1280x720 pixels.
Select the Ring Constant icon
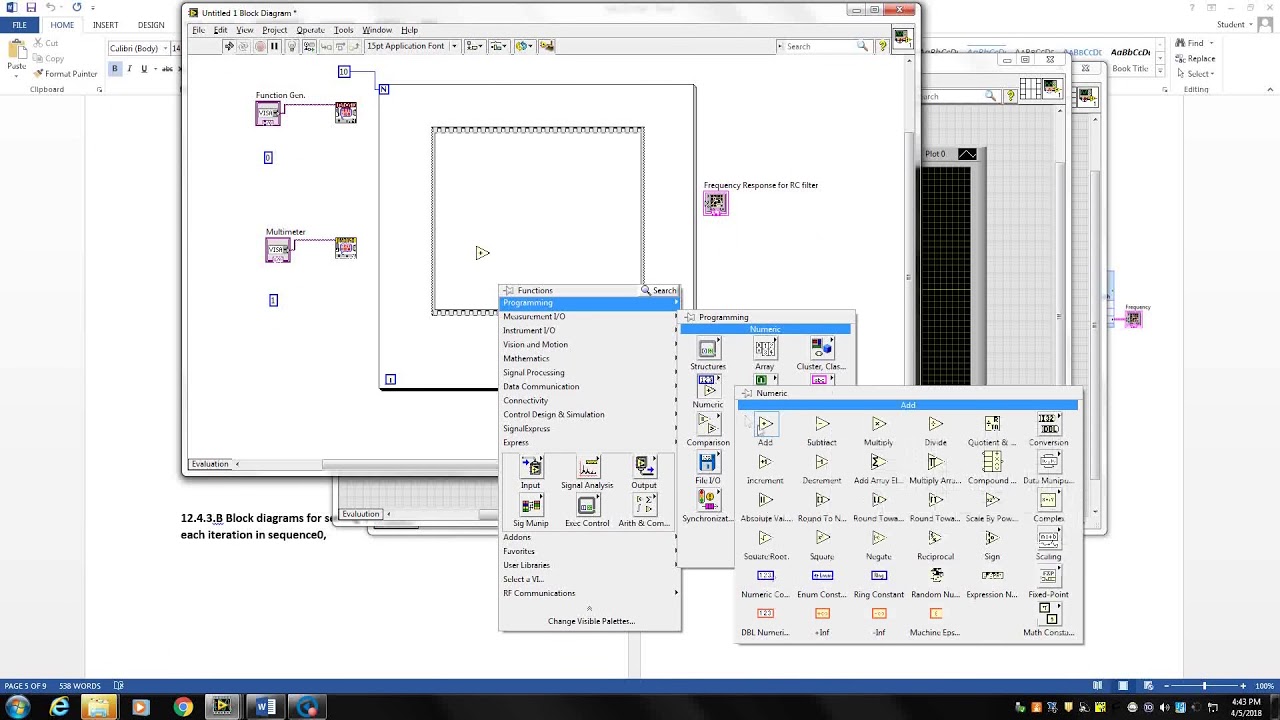click(879, 576)
